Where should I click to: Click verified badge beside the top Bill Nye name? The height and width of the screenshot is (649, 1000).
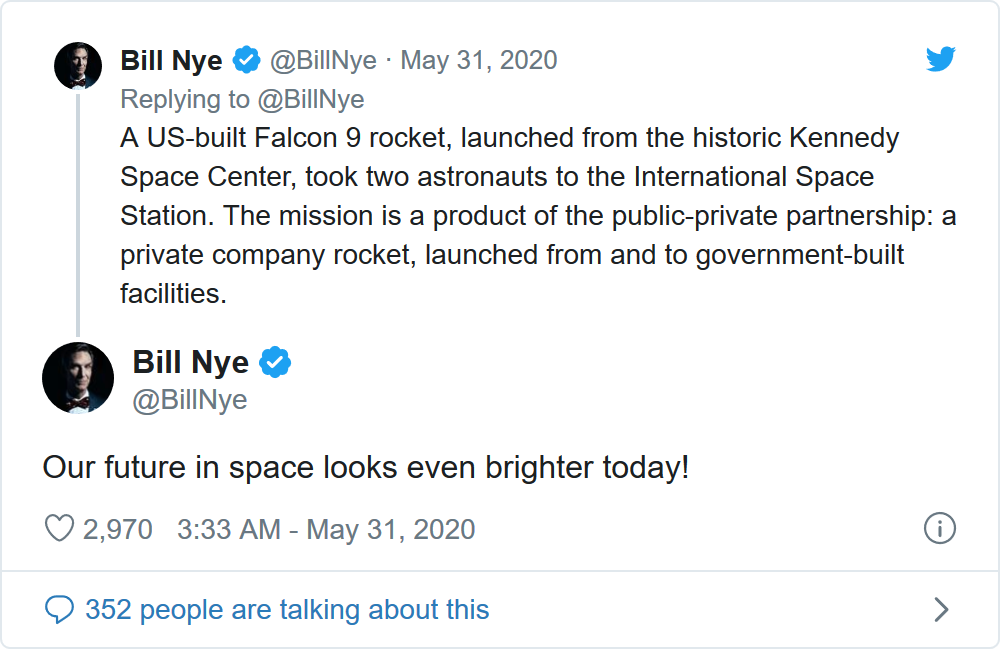coord(246,60)
